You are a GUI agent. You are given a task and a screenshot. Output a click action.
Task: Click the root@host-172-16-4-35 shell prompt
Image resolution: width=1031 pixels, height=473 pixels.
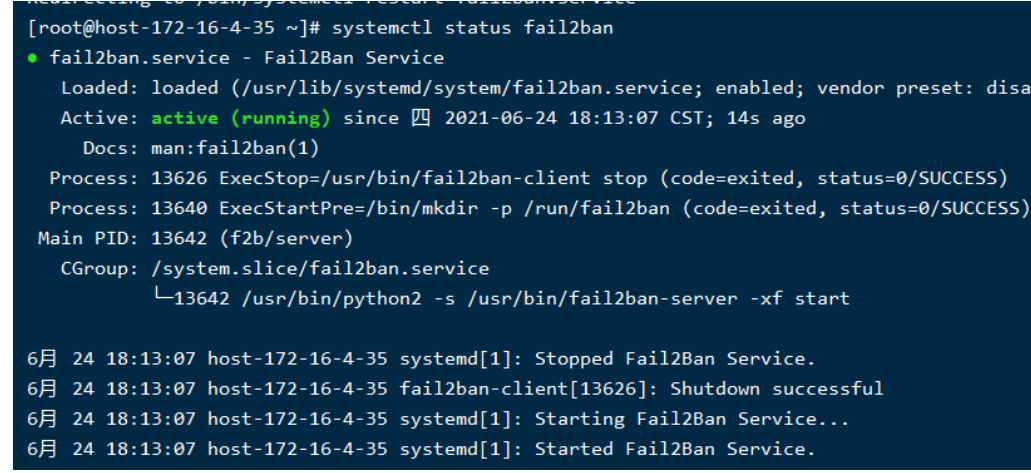pos(174,27)
